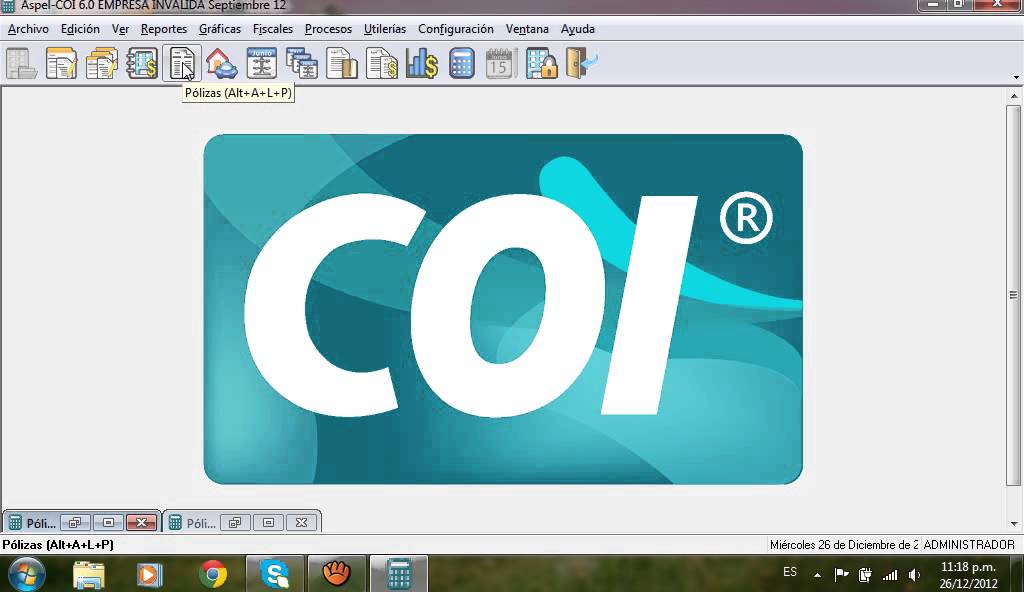Click the ES language indicator
The height and width of the screenshot is (592, 1024).
[790, 572]
